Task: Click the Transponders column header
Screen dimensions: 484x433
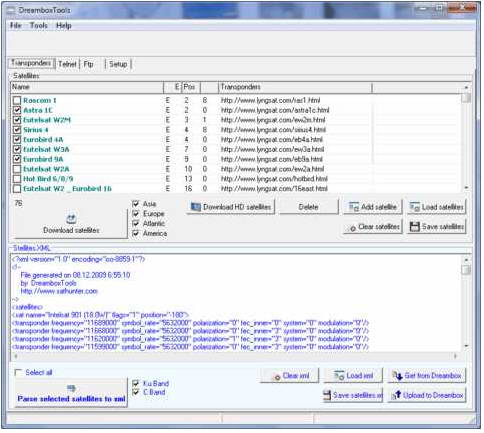Action: point(295,87)
